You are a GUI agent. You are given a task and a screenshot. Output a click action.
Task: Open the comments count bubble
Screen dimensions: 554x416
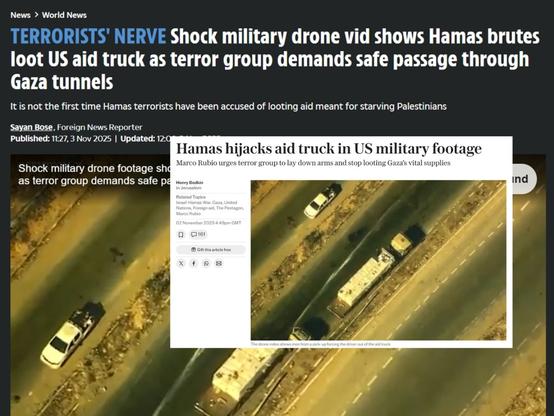198,234
